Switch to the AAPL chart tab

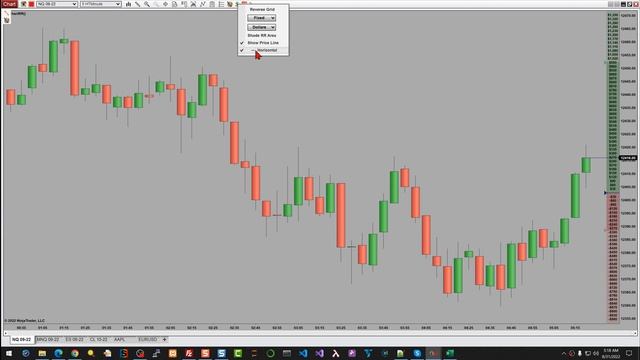tap(120, 340)
